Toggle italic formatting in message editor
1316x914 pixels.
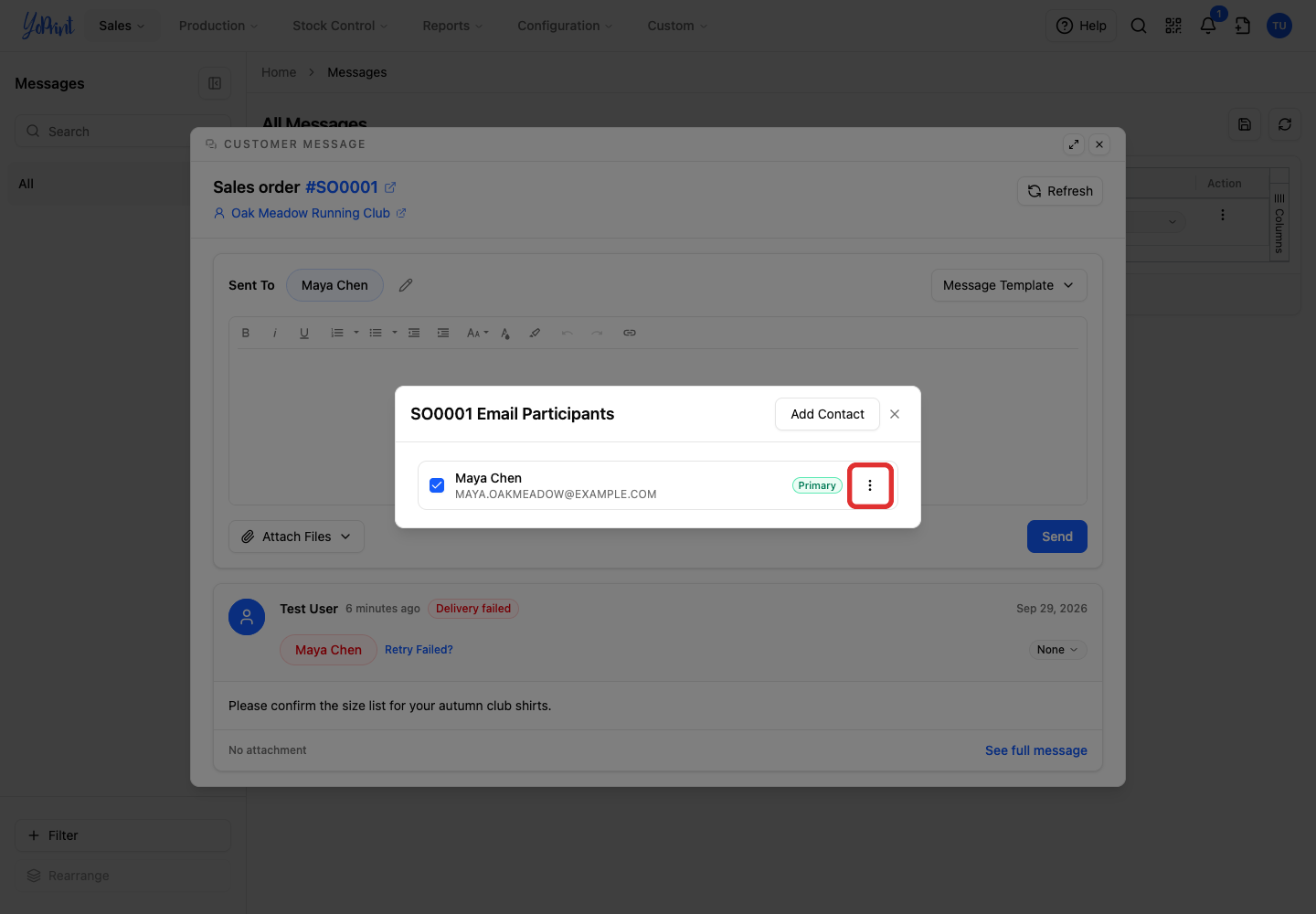(275, 333)
